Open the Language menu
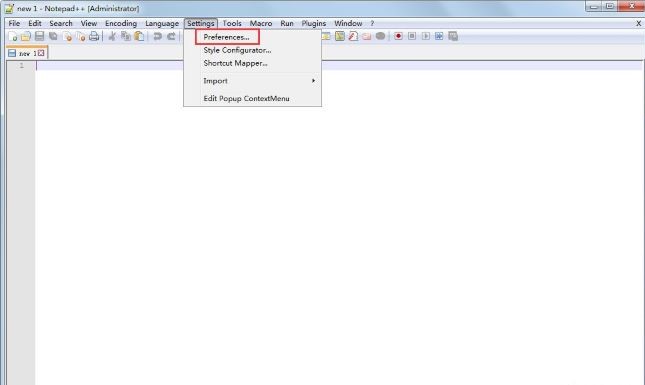645x385 pixels. pyautogui.click(x=162, y=23)
